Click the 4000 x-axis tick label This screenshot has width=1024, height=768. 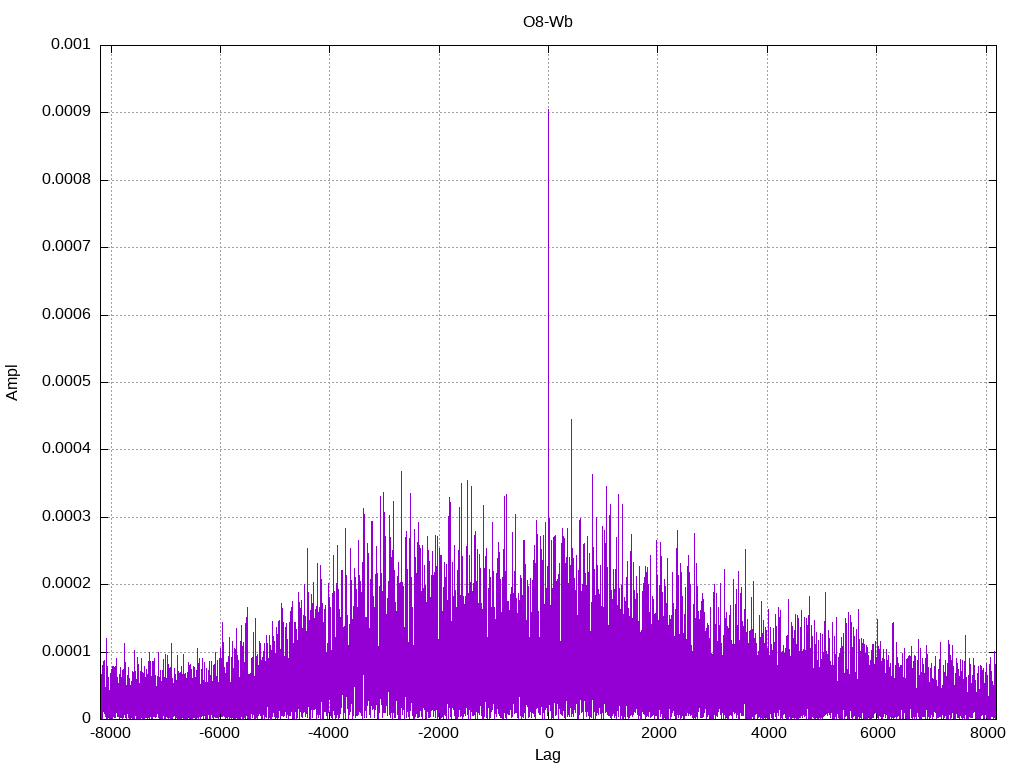point(768,733)
